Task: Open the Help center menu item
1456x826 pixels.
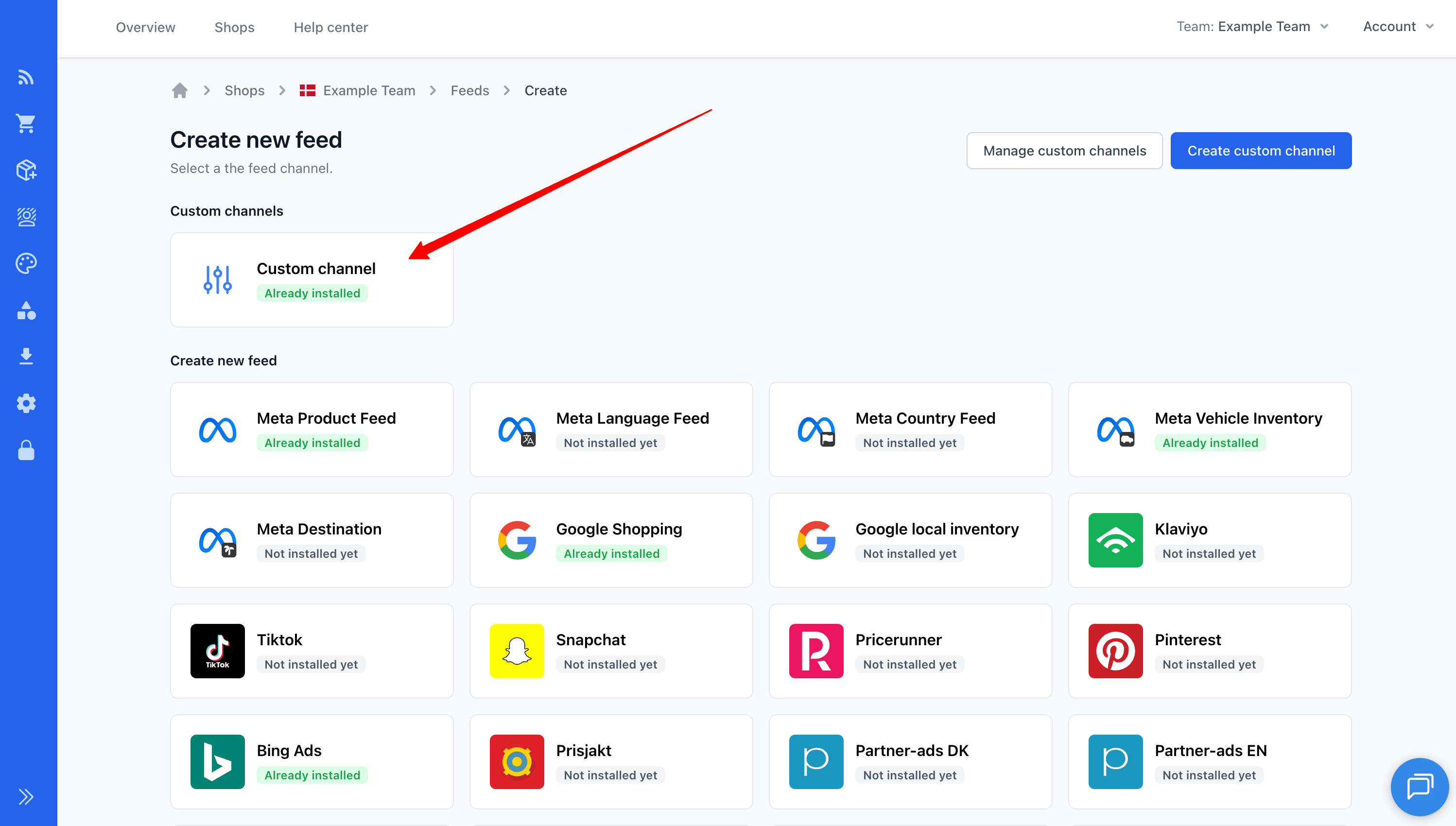Action: click(x=331, y=27)
